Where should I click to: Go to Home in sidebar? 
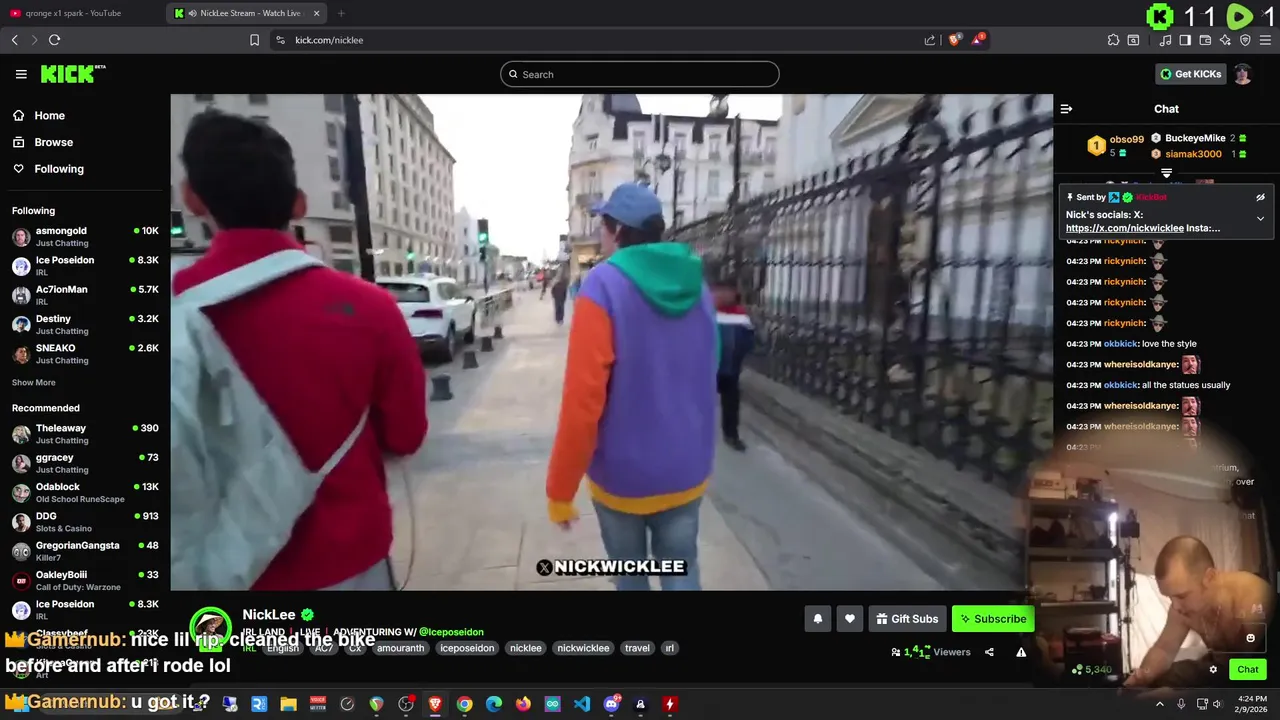pos(40,115)
